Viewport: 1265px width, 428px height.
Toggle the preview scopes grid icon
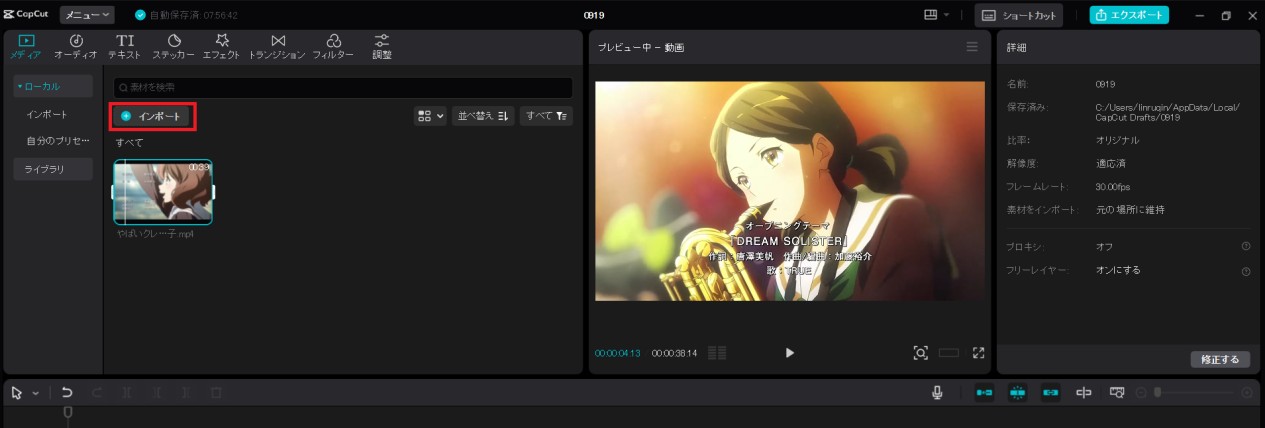tap(716, 353)
